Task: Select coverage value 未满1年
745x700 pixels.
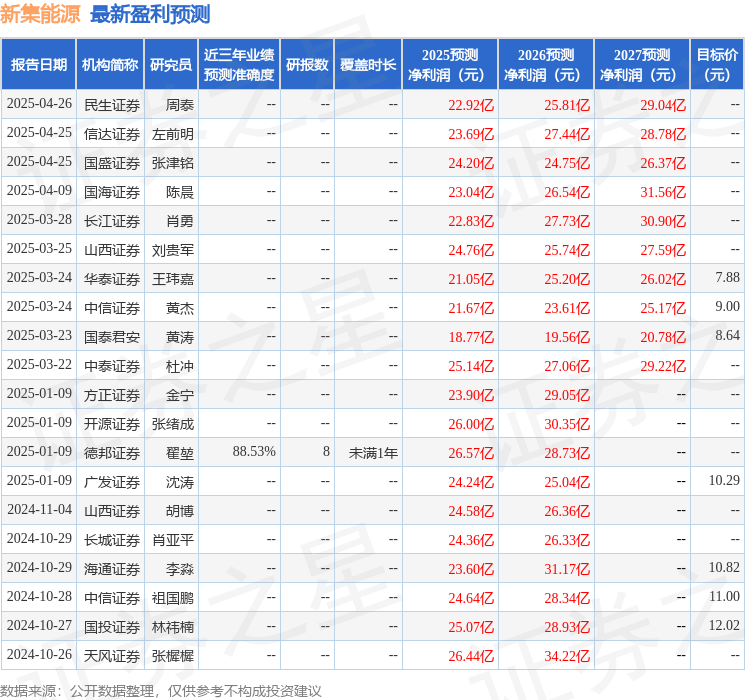Action: 373,453
